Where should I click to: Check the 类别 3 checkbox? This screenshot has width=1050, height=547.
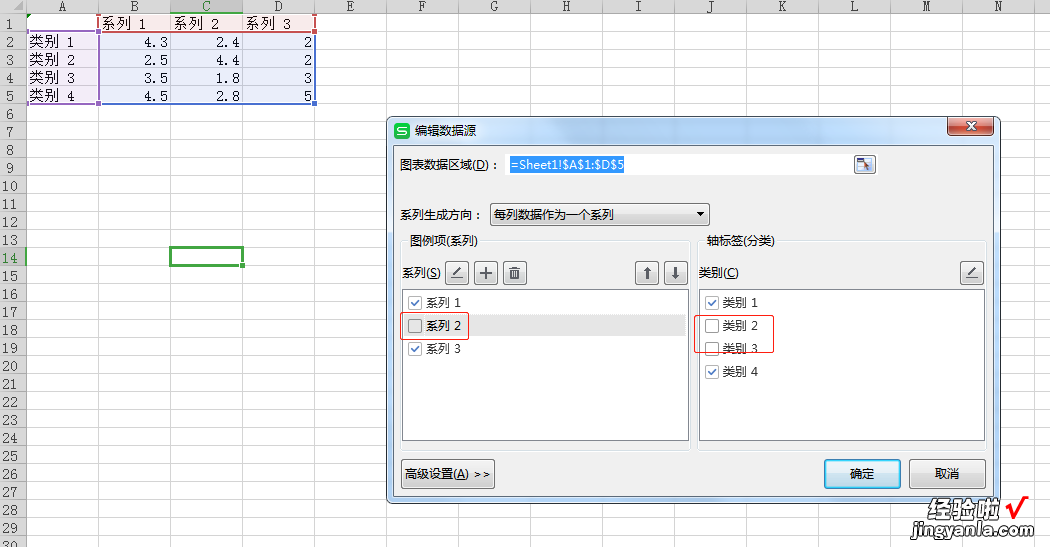pyautogui.click(x=712, y=349)
